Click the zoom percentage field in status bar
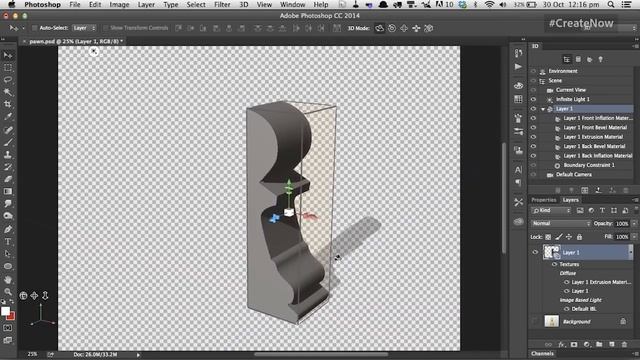Viewport: 640px width, 360px height. (x=32, y=355)
